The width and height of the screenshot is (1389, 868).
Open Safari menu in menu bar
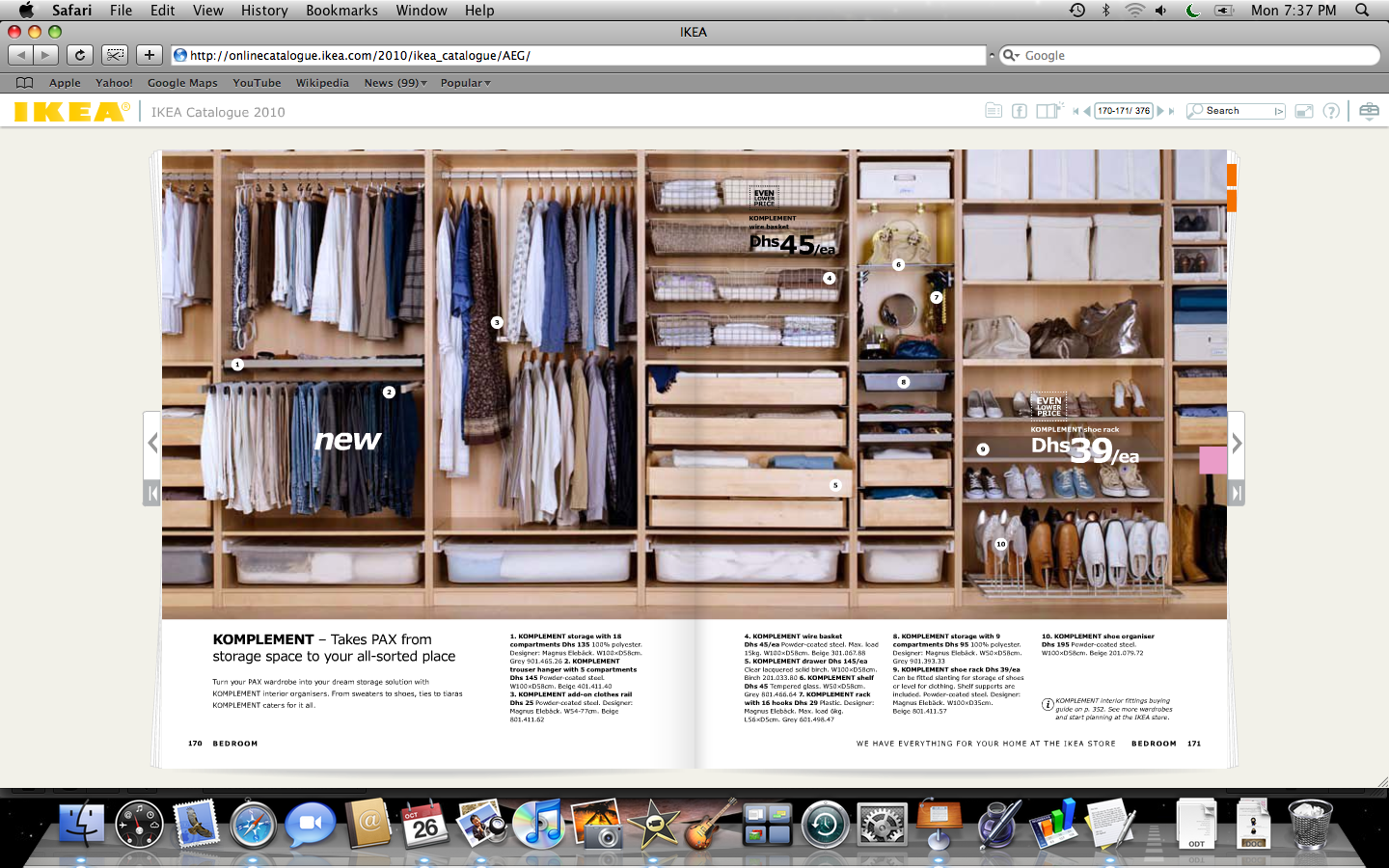[x=71, y=10]
